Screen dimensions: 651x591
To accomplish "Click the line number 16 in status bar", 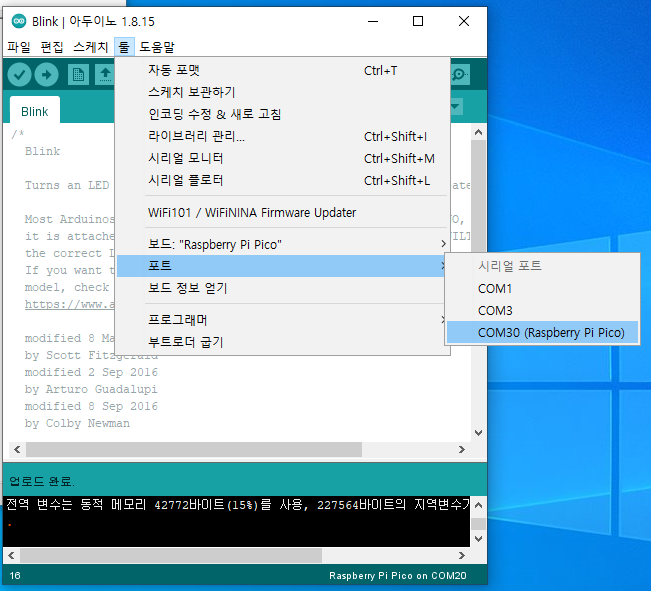I will click(x=15, y=576).
